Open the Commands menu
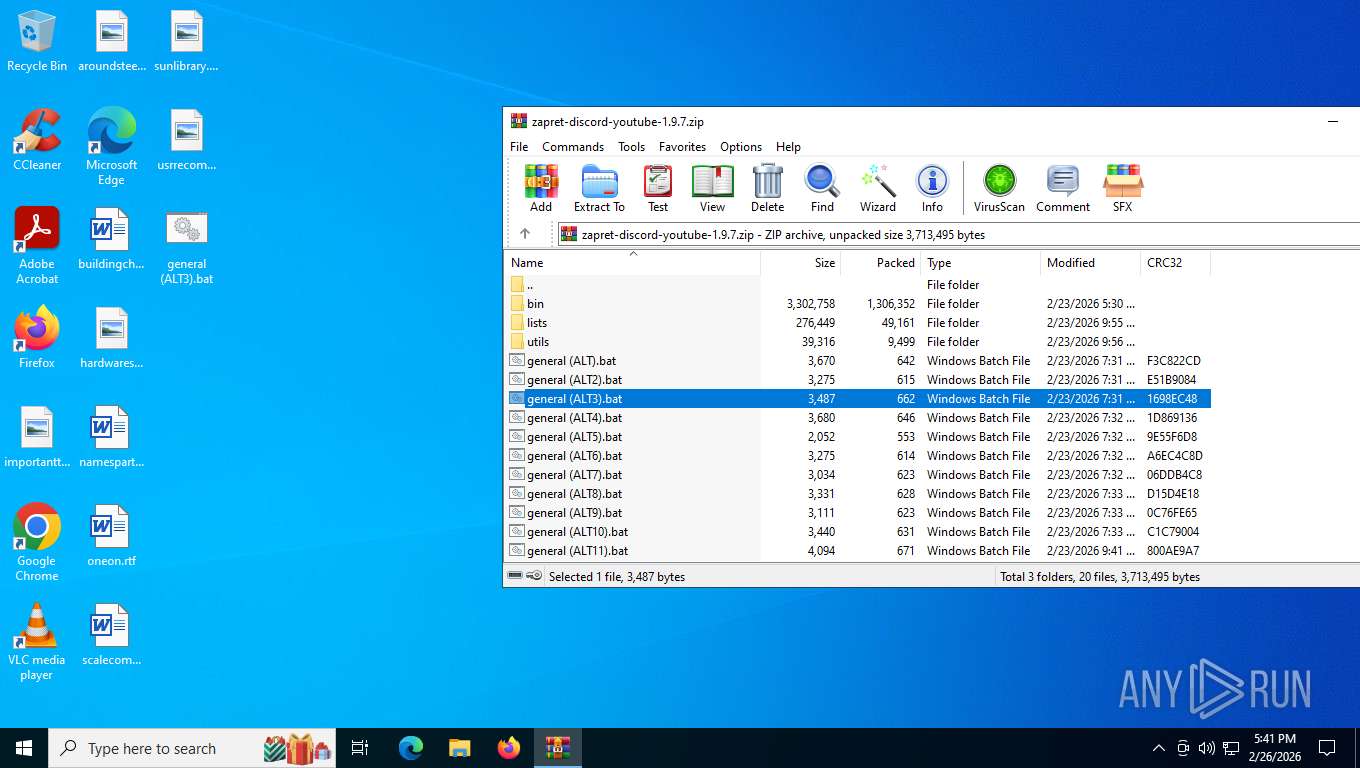The image size is (1360, 768). click(x=573, y=147)
